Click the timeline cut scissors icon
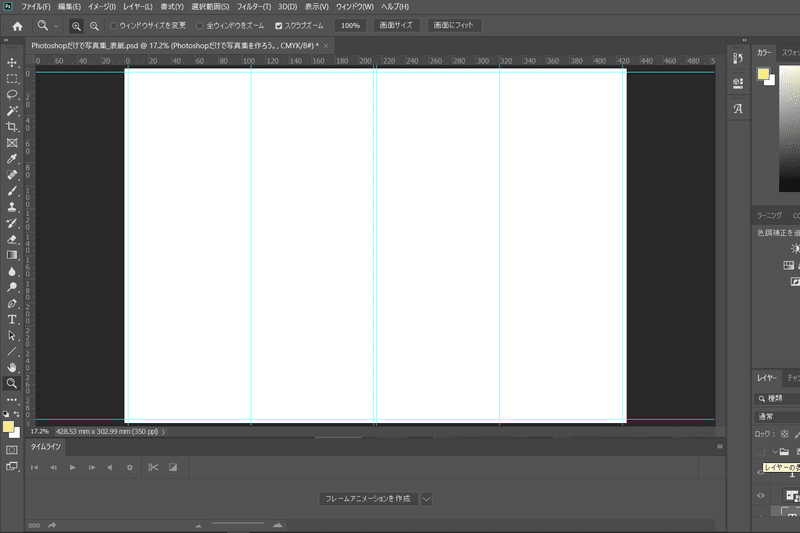The height and width of the screenshot is (533, 800). point(153,467)
